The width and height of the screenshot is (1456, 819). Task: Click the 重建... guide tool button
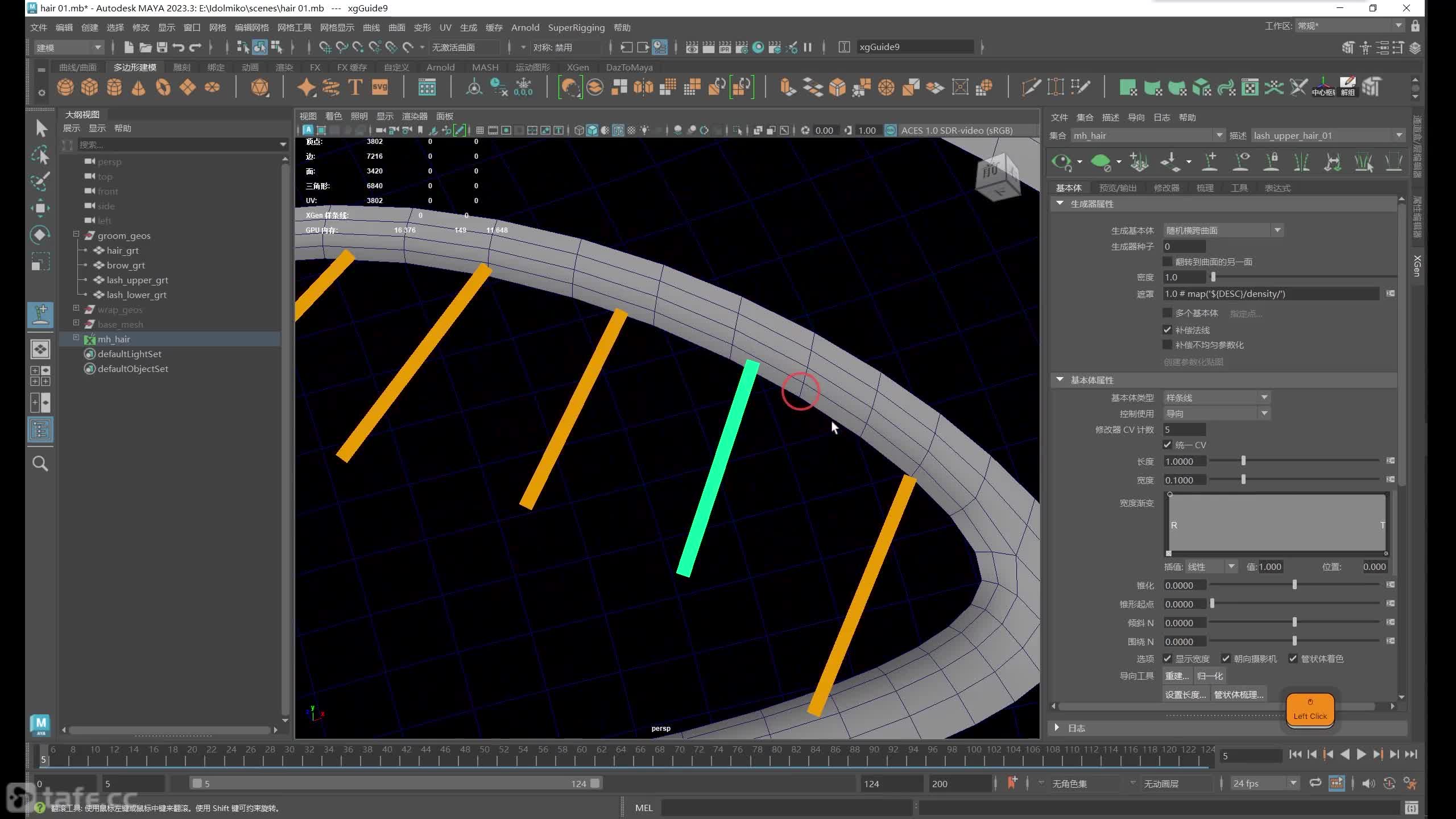tap(1177, 676)
